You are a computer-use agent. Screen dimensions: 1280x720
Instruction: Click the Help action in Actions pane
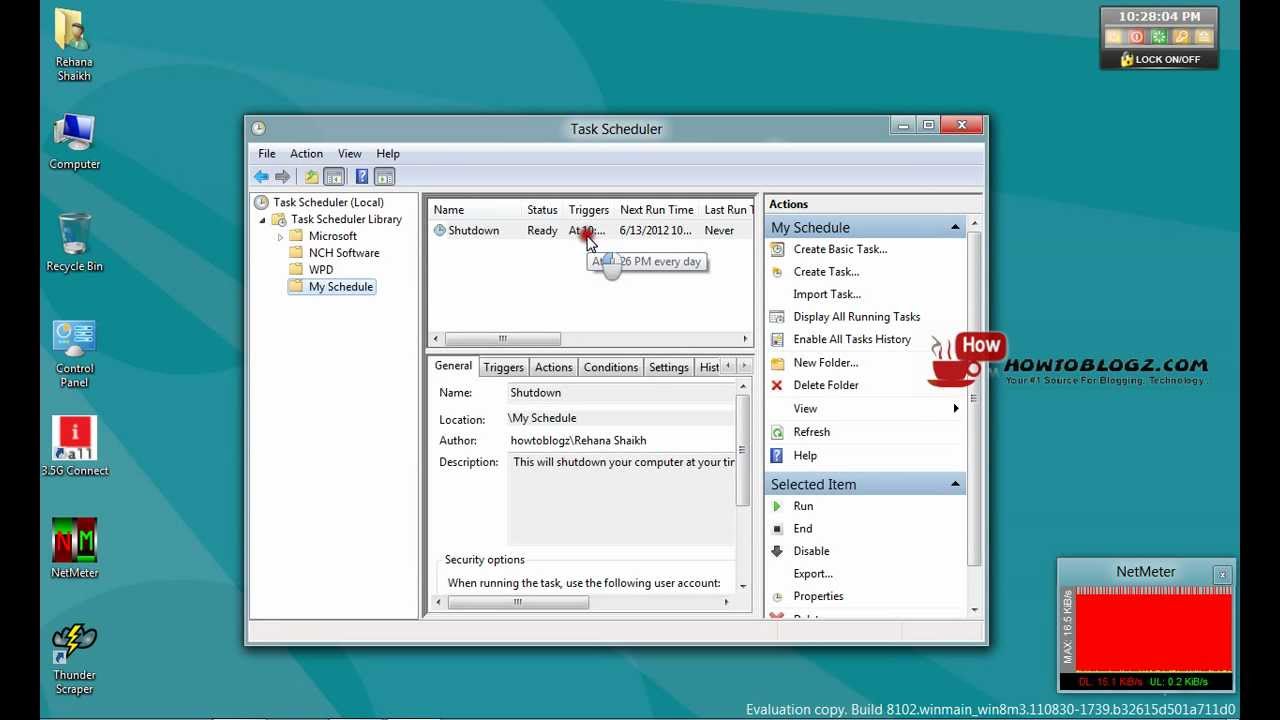805,455
